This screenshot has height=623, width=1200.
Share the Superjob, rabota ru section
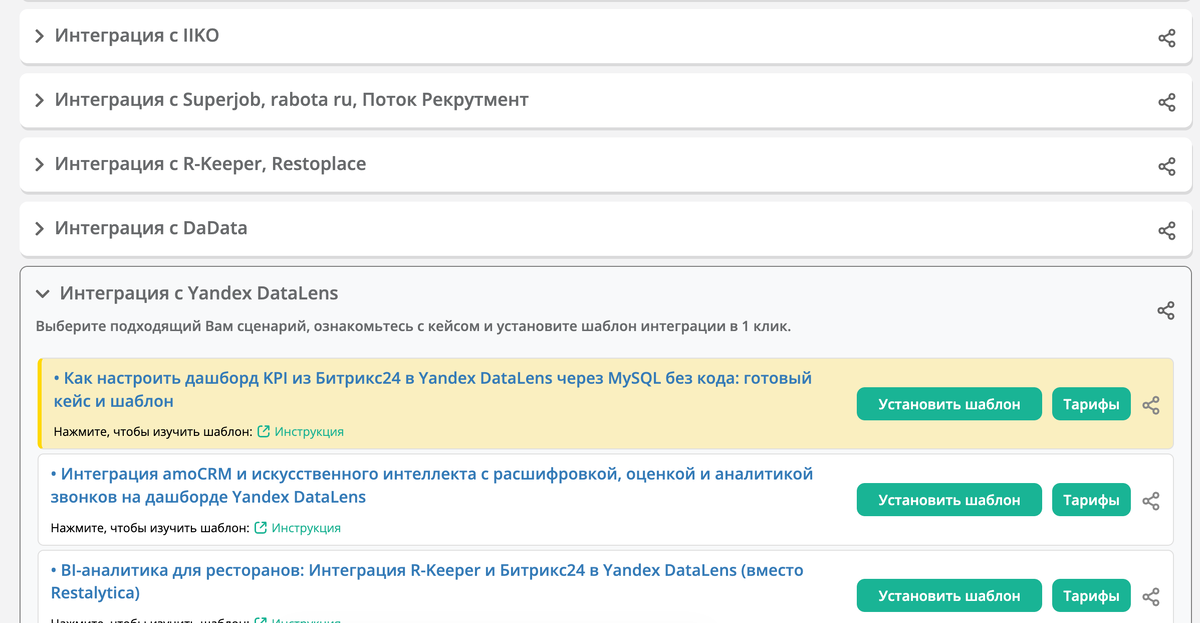pos(1166,102)
